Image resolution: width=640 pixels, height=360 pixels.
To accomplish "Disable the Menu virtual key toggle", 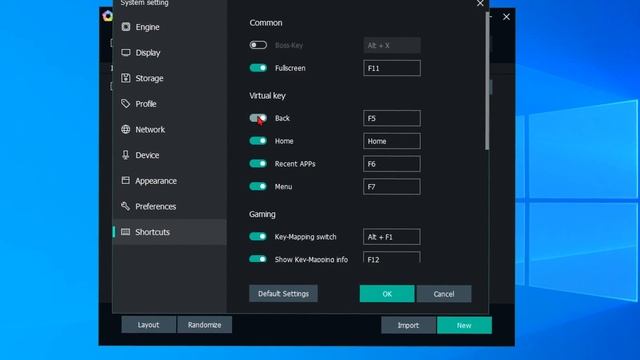I will (x=258, y=187).
